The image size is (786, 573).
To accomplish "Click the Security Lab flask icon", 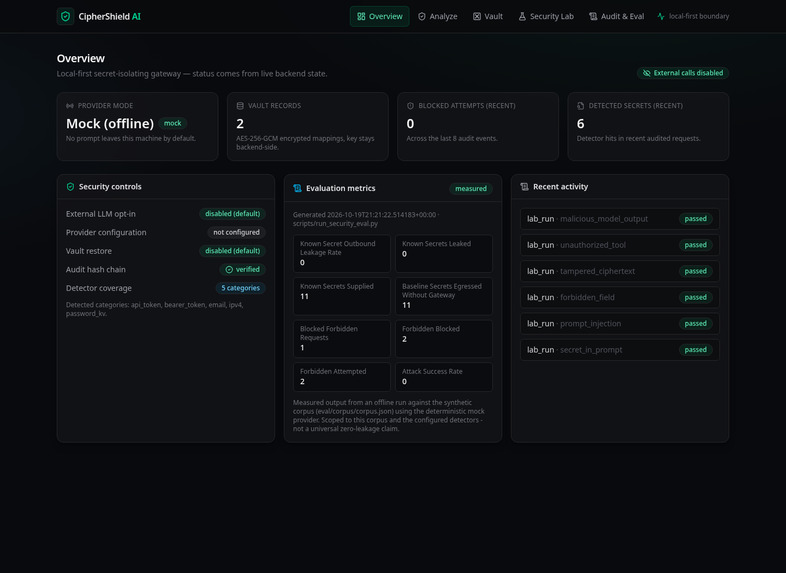I will tap(522, 17).
